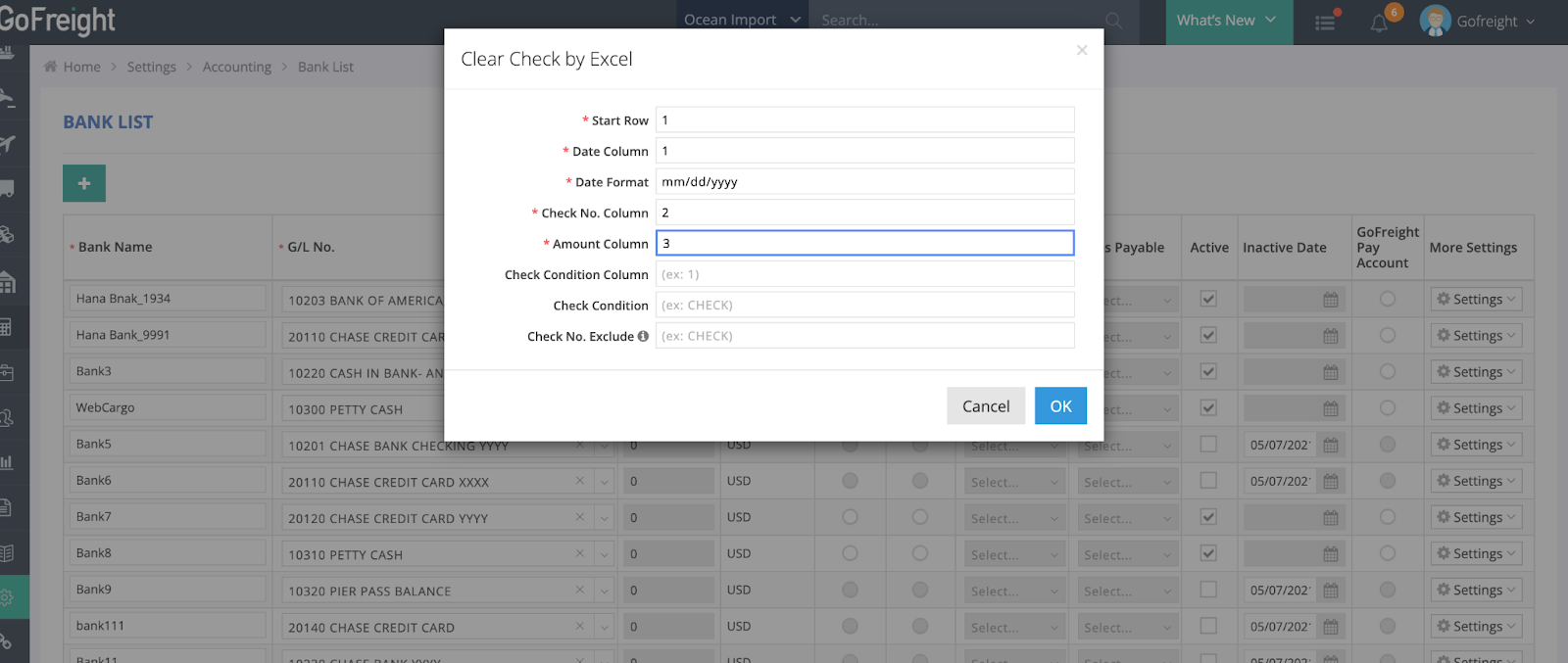Clear the Bank7 G/L number selection
Image resolution: width=1568 pixels, height=663 pixels.
[x=580, y=517]
